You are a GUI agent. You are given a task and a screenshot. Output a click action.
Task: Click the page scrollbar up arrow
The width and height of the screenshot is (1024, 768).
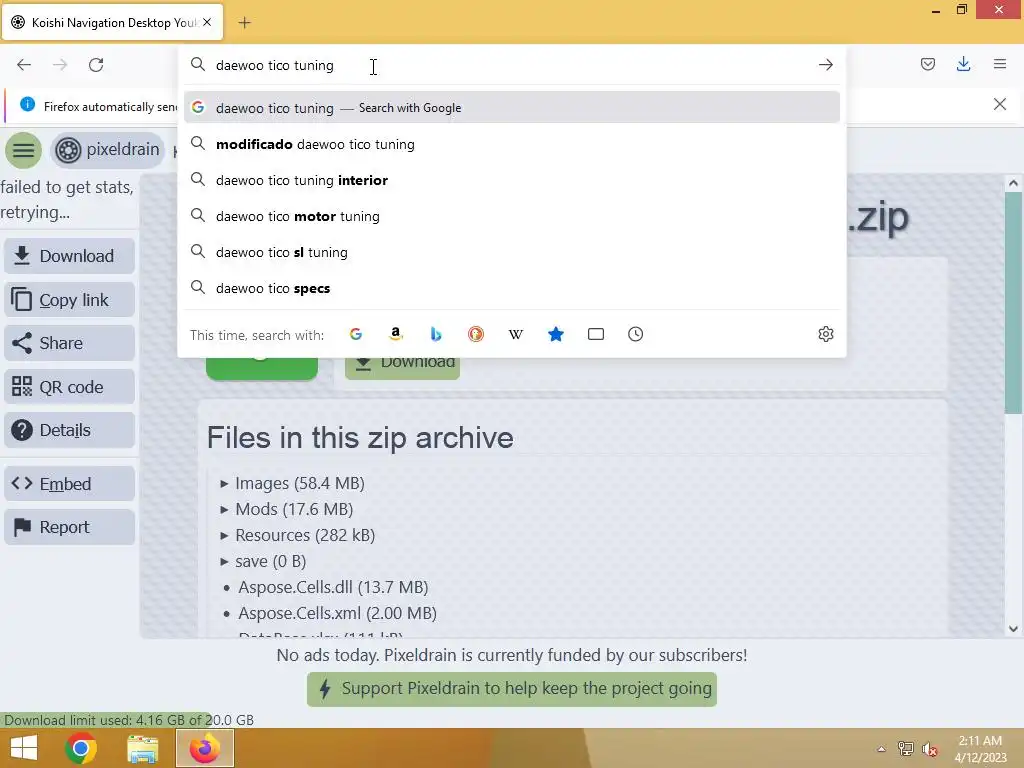point(1013,184)
